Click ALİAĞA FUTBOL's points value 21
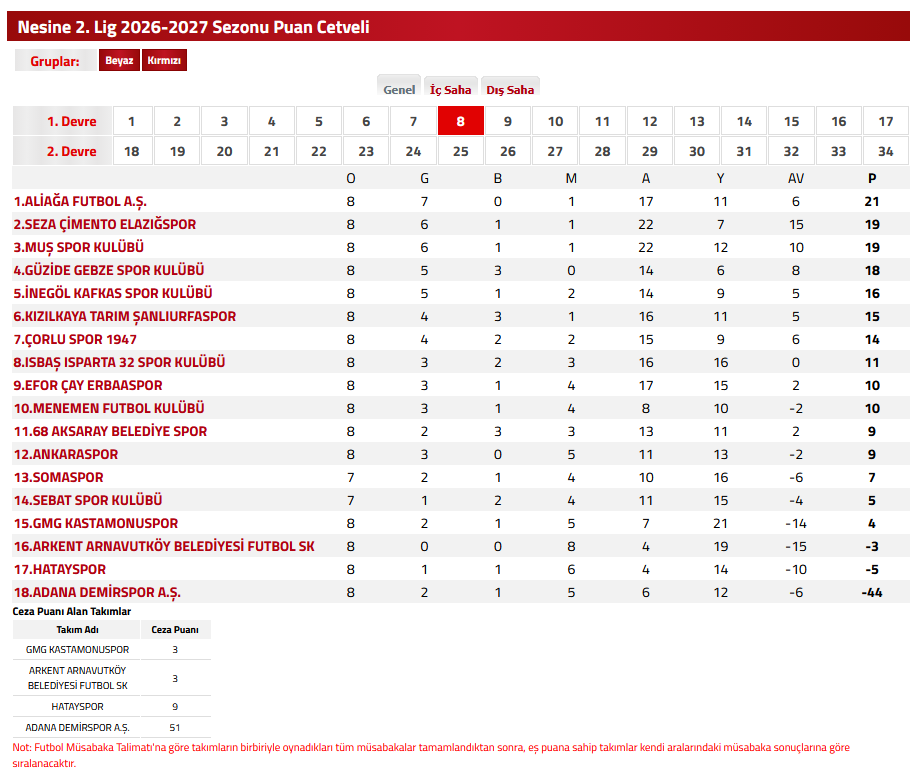 click(x=872, y=202)
